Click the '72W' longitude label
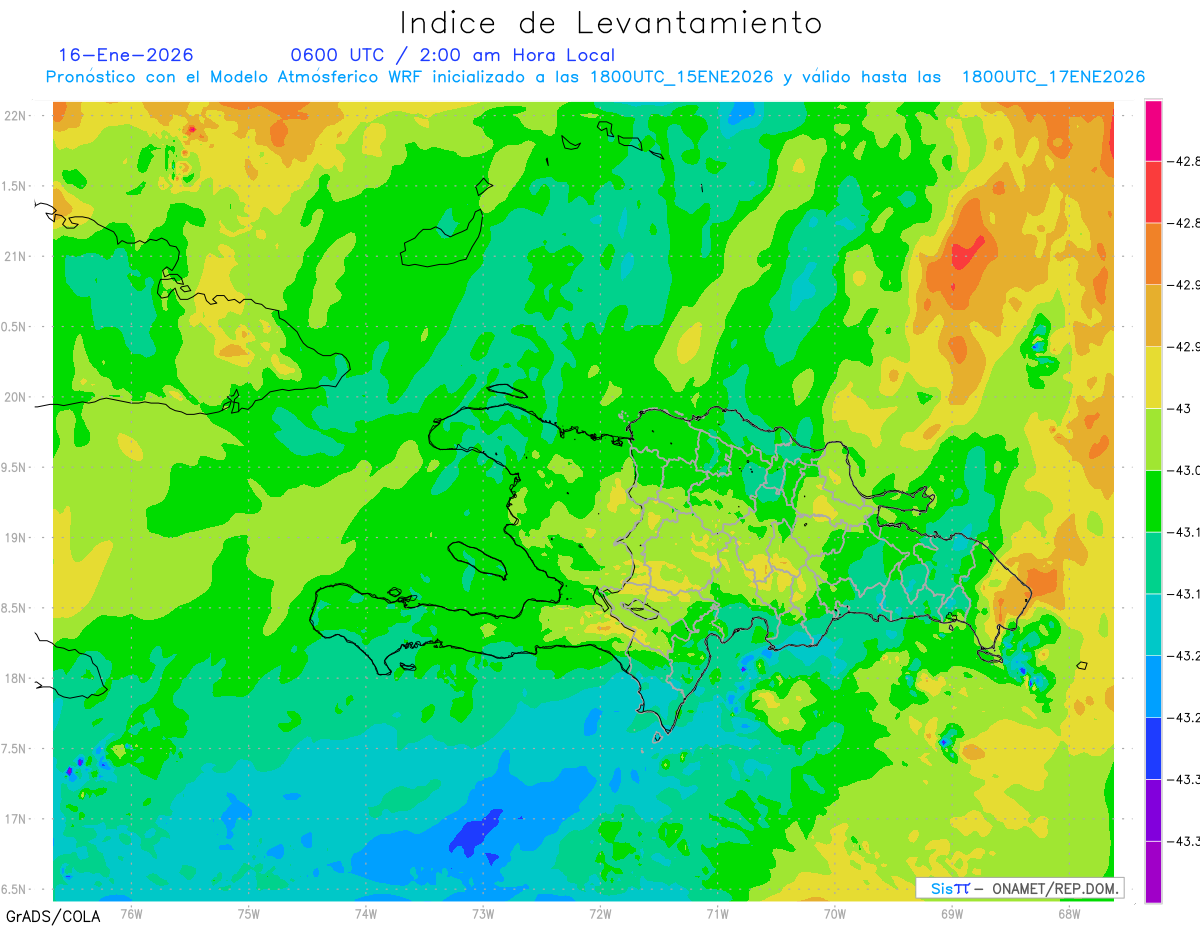The height and width of the screenshot is (927, 1200). point(600,912)
